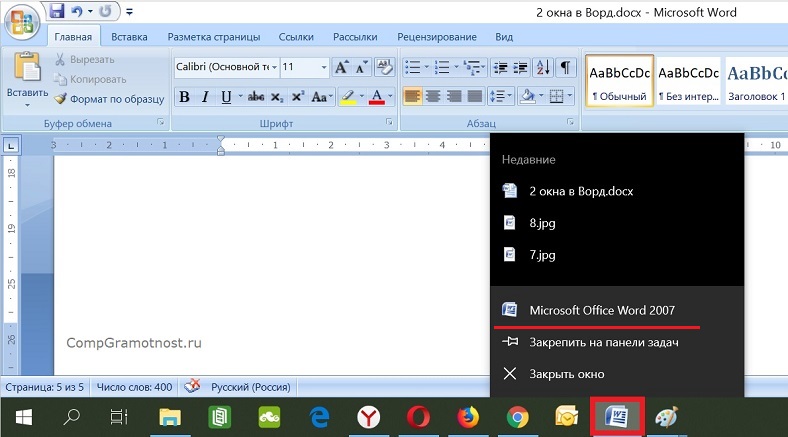Clear formatting with eraser icon

click(x=385, y=67)
